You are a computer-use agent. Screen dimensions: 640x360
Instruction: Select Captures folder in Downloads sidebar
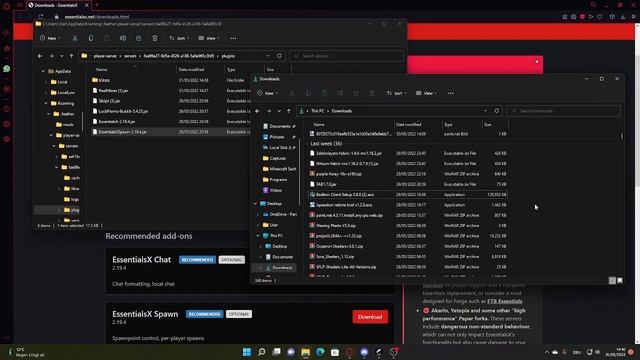pyautogui.click(x=278, y=158)
